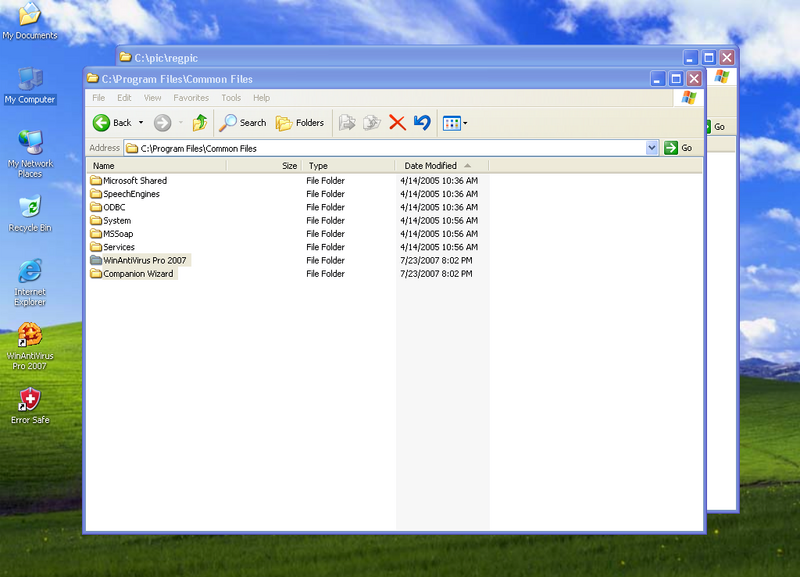This screenshot has width=800, height=577.
Task: Click the blue Undo arrow icon
Action: 422,123
